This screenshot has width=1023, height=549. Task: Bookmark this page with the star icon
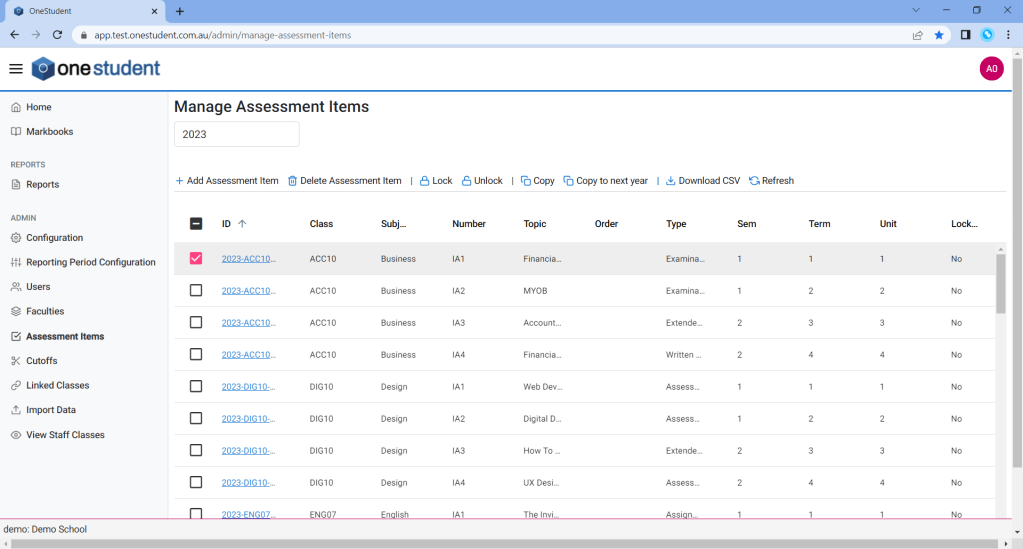(939, 35)
